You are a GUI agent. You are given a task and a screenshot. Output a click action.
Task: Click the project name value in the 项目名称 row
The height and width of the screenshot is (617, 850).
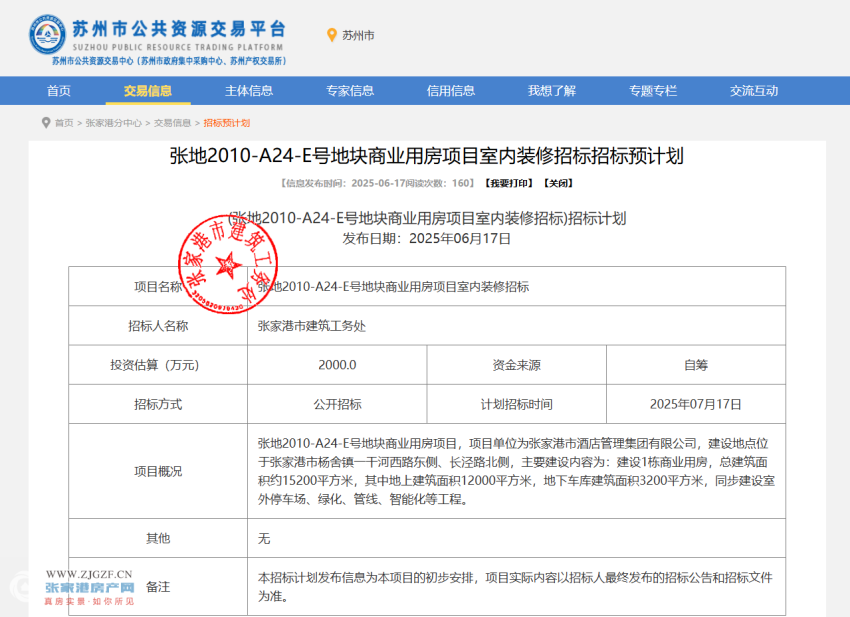[393, 286]
